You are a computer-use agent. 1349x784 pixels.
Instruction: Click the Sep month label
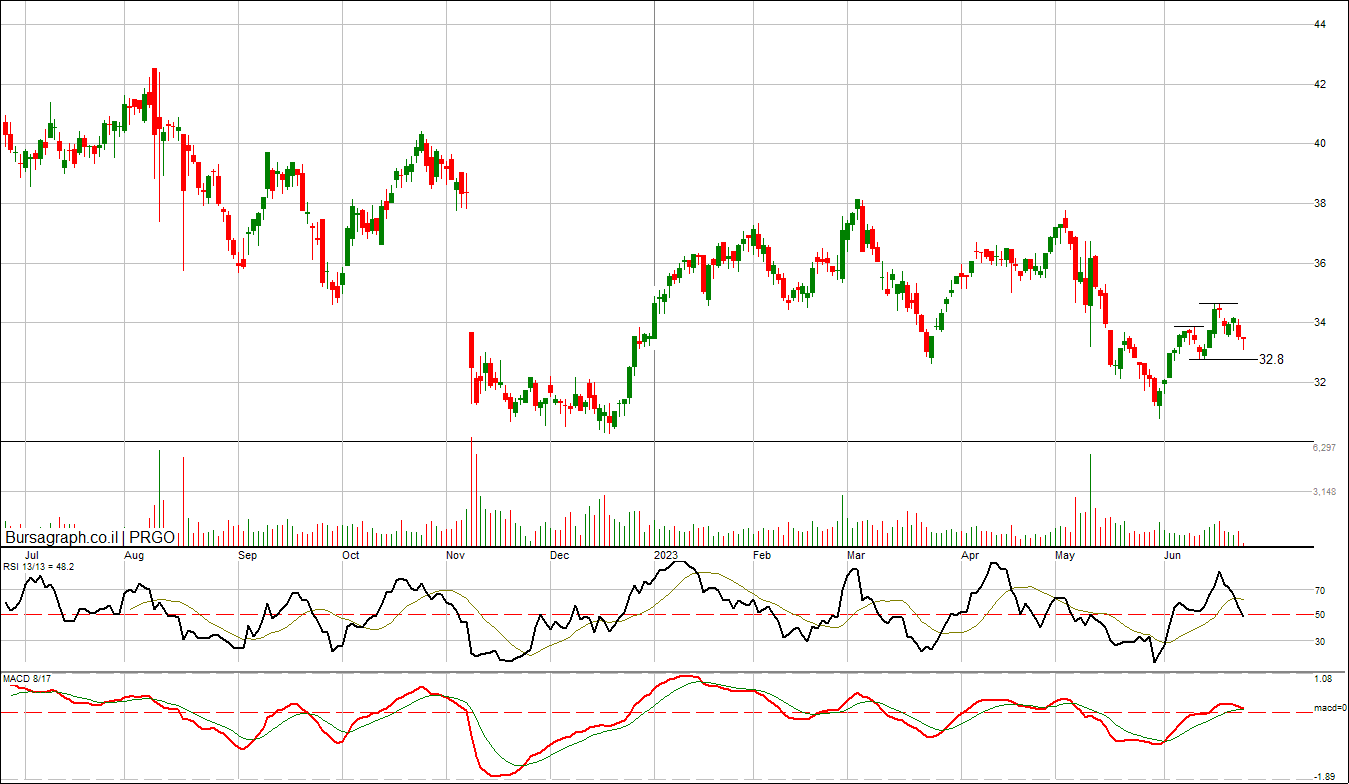click(248, 554)
